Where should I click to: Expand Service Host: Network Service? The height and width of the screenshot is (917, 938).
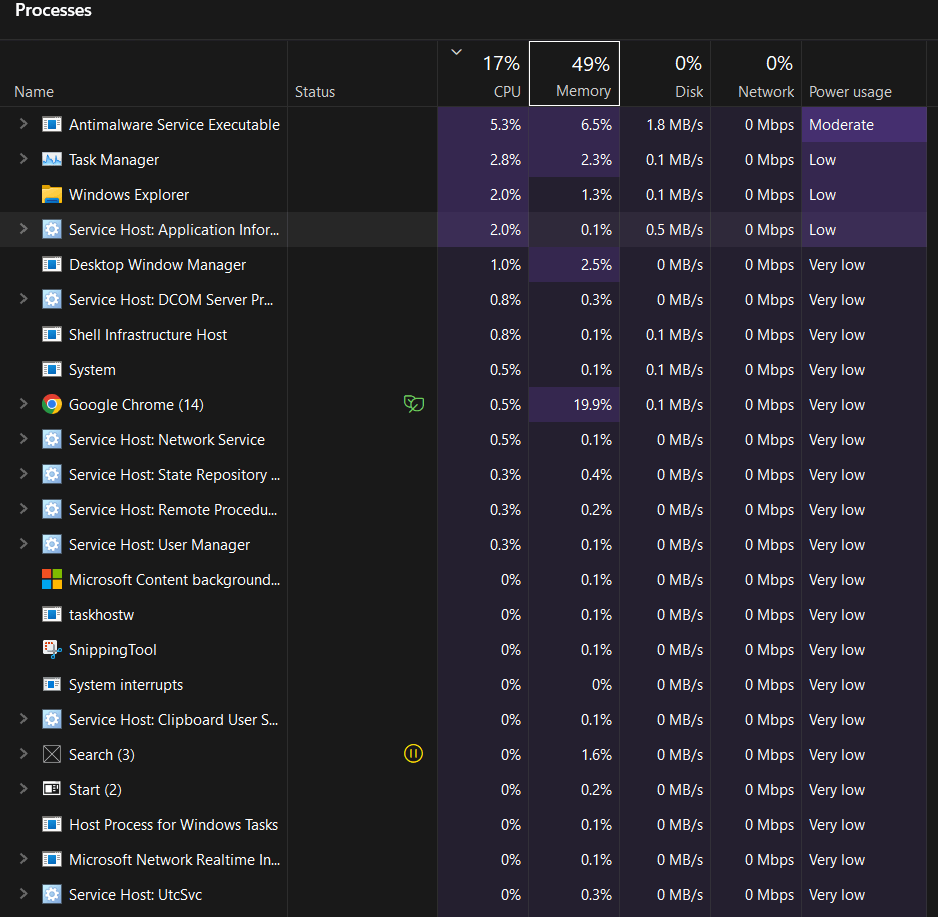(23, 440)
